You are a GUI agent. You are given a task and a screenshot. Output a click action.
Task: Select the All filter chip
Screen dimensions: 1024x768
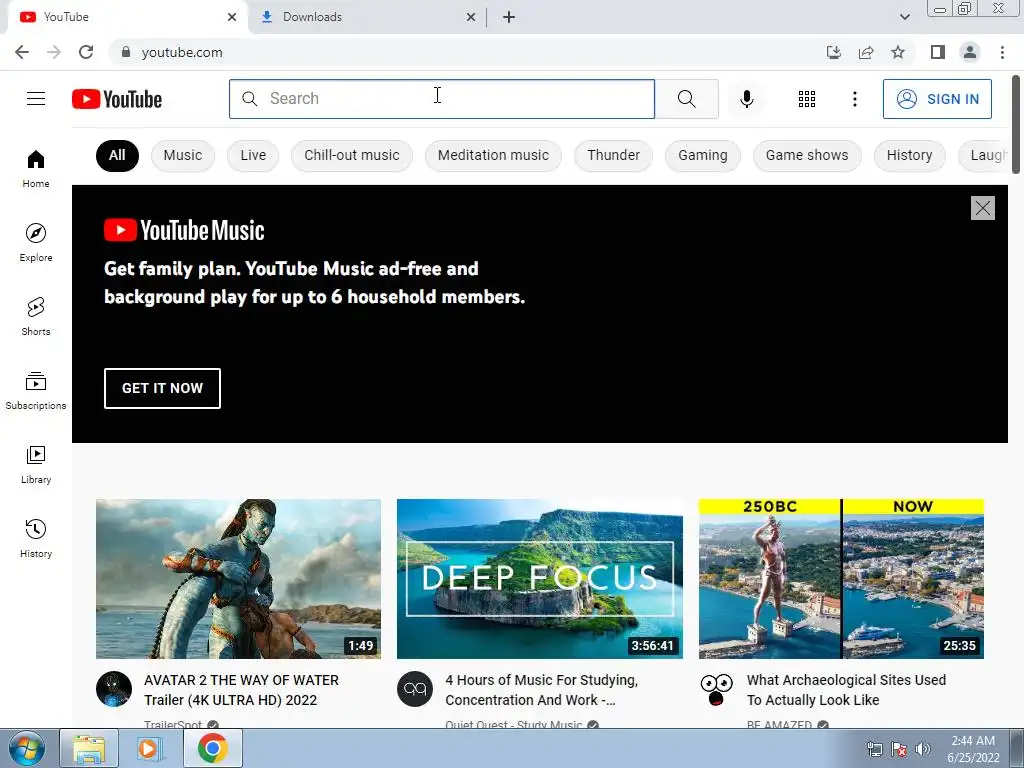(x=118, y=155)
